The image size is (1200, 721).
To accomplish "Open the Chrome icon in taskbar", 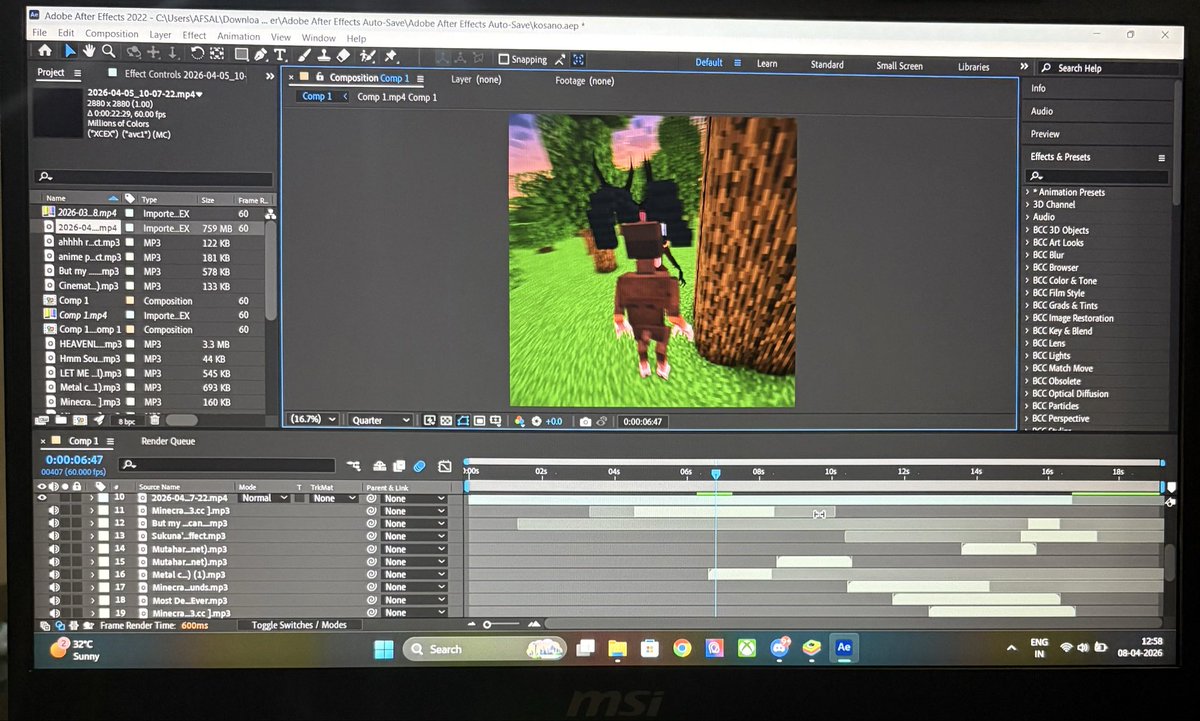I will (x=682, y=648).
